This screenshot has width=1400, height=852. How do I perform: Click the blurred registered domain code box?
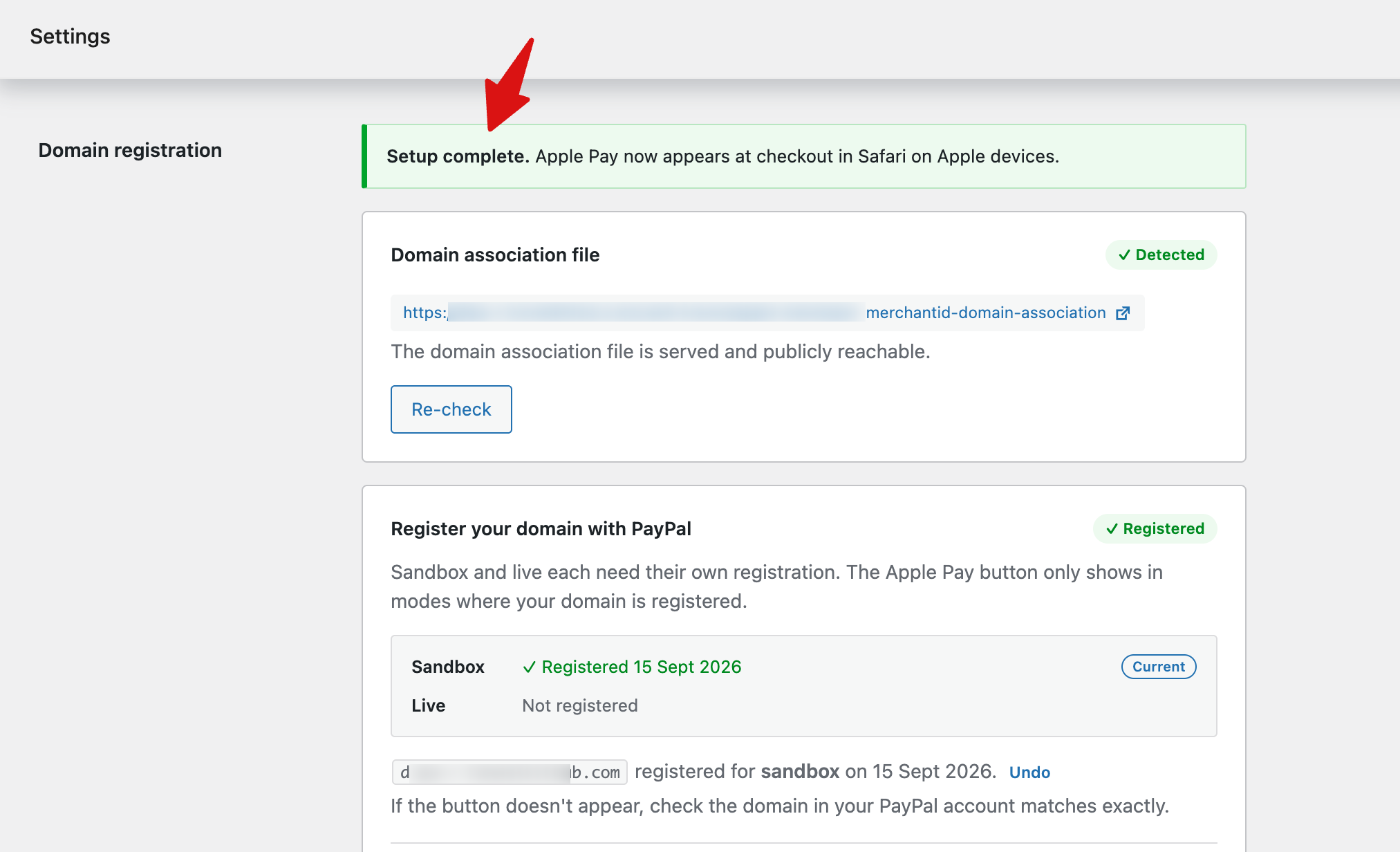(x=510, y=772)
